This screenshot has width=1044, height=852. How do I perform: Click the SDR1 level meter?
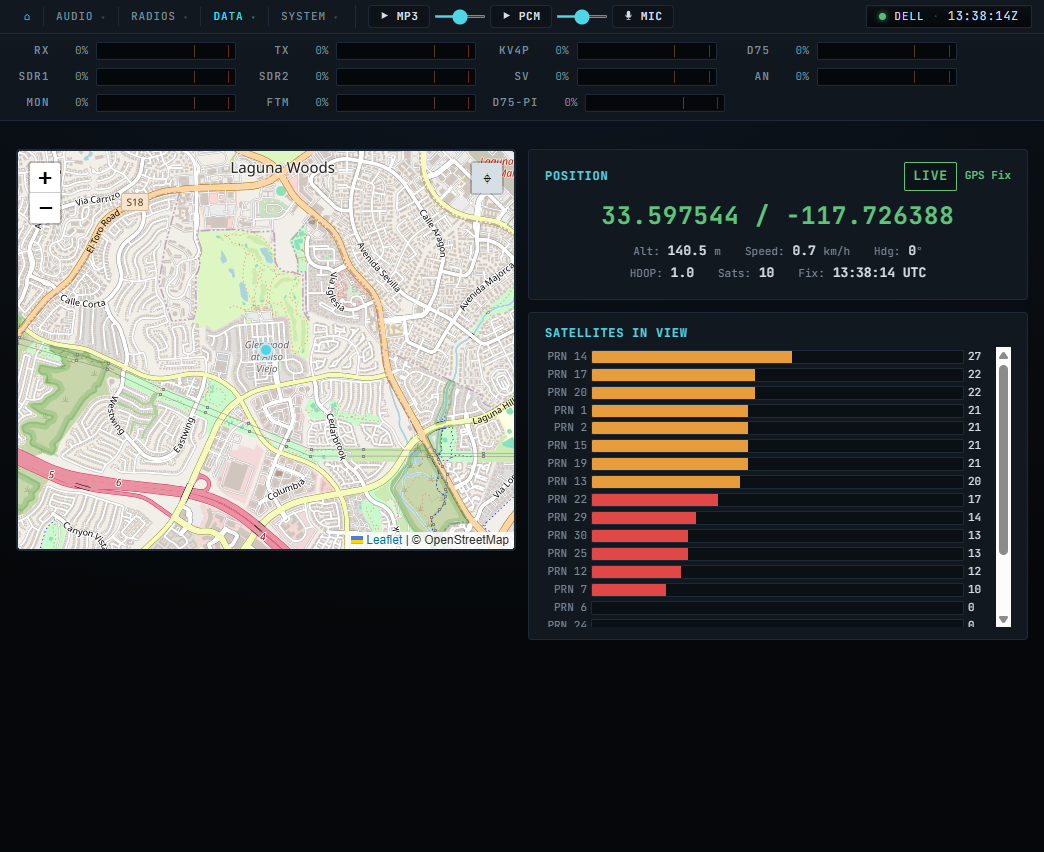point(166,77)
